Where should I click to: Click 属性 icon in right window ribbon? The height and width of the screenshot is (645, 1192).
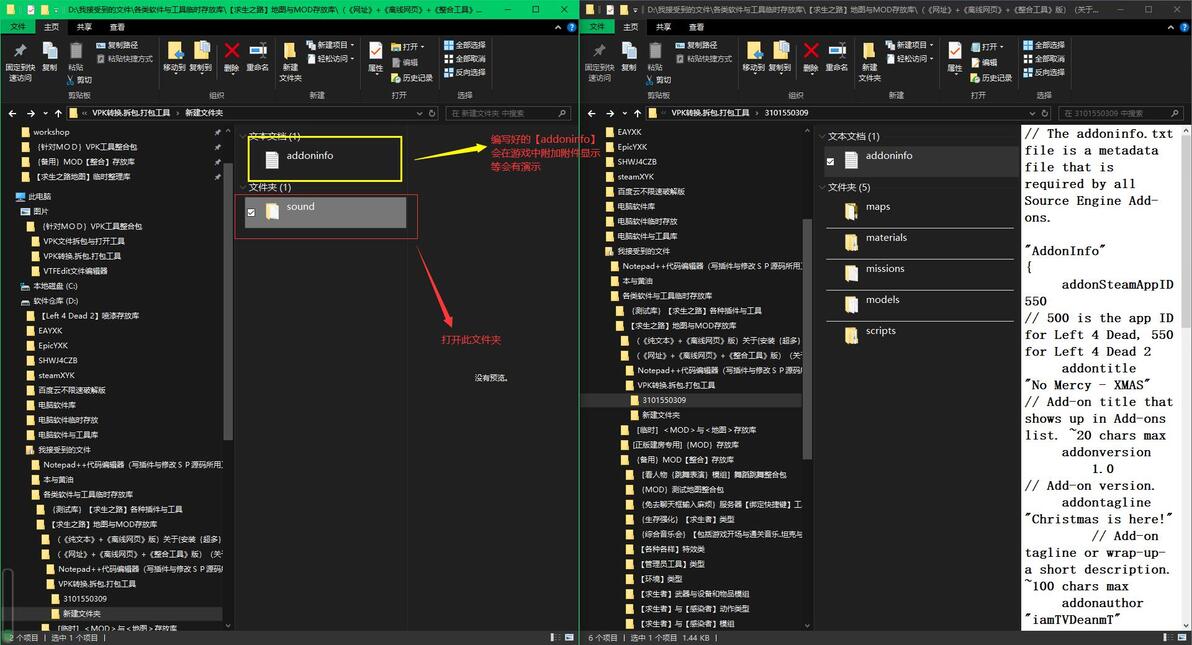click(x=955, y=51)
